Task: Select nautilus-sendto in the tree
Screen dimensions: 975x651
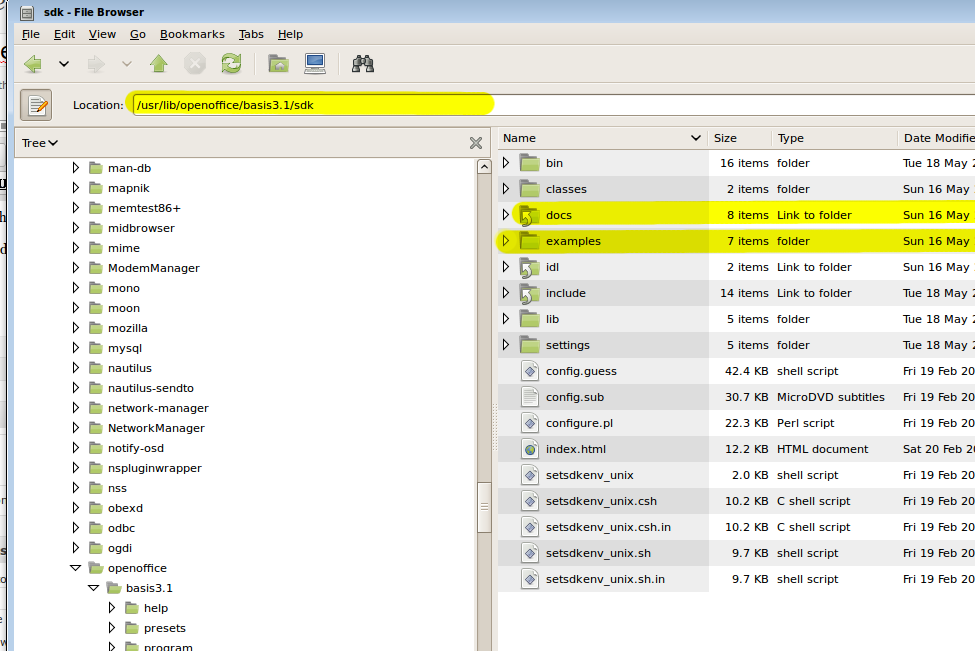Action: [x=150, y=388]
